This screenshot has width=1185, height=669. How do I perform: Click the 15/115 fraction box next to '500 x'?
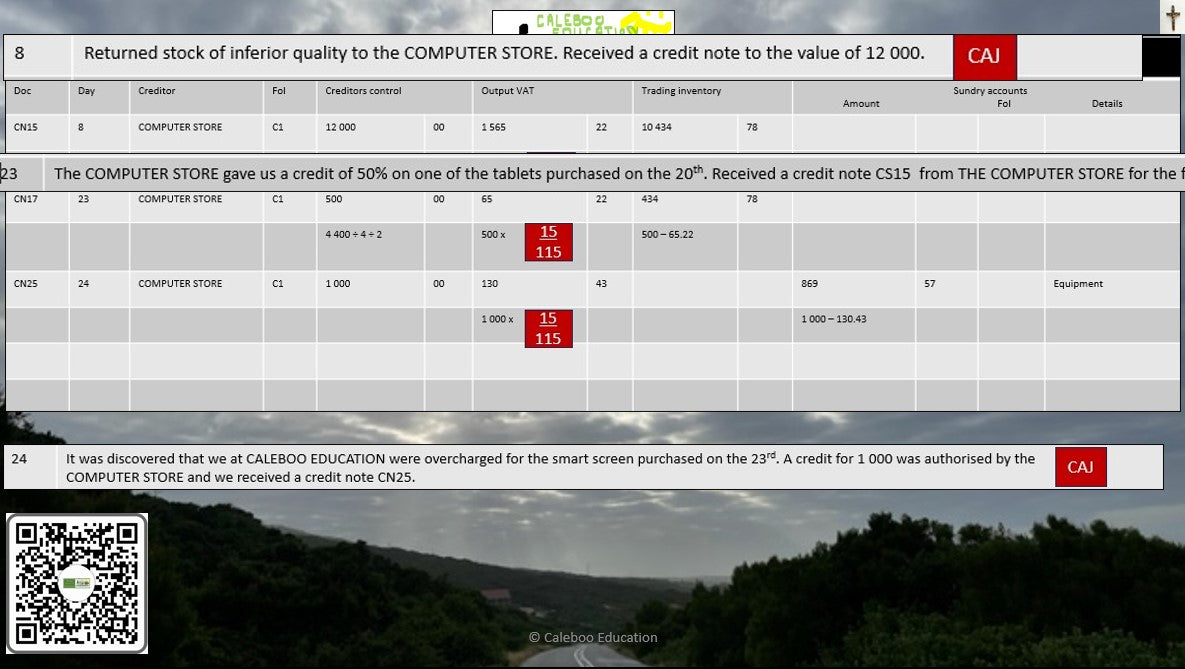549,242
